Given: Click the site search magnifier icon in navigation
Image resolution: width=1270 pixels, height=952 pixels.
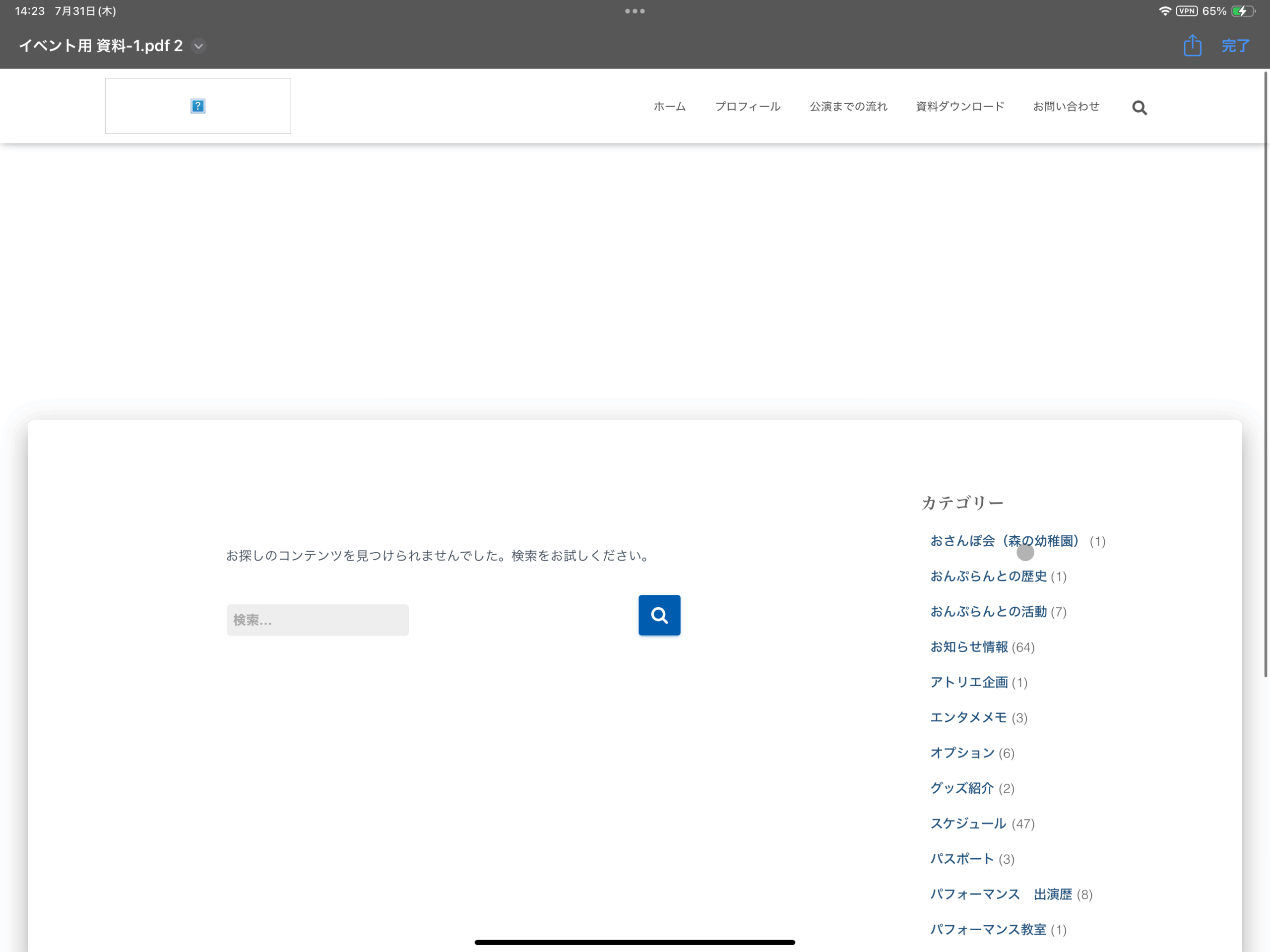Looking at the screenshot, I should pyautogui.click(x=1139, y=107).
